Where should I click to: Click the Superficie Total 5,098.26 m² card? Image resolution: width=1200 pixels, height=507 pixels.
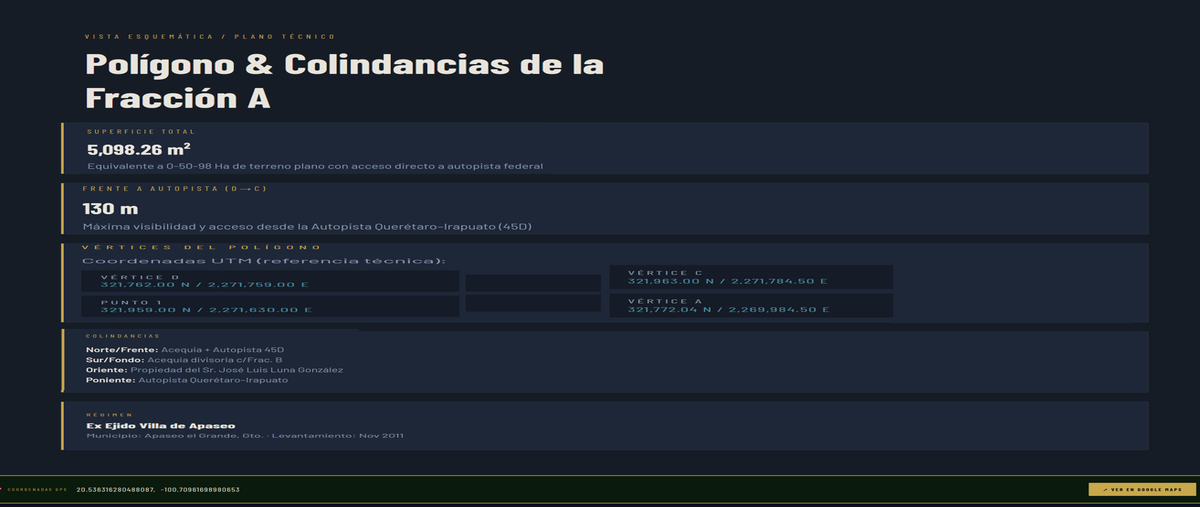605,148
